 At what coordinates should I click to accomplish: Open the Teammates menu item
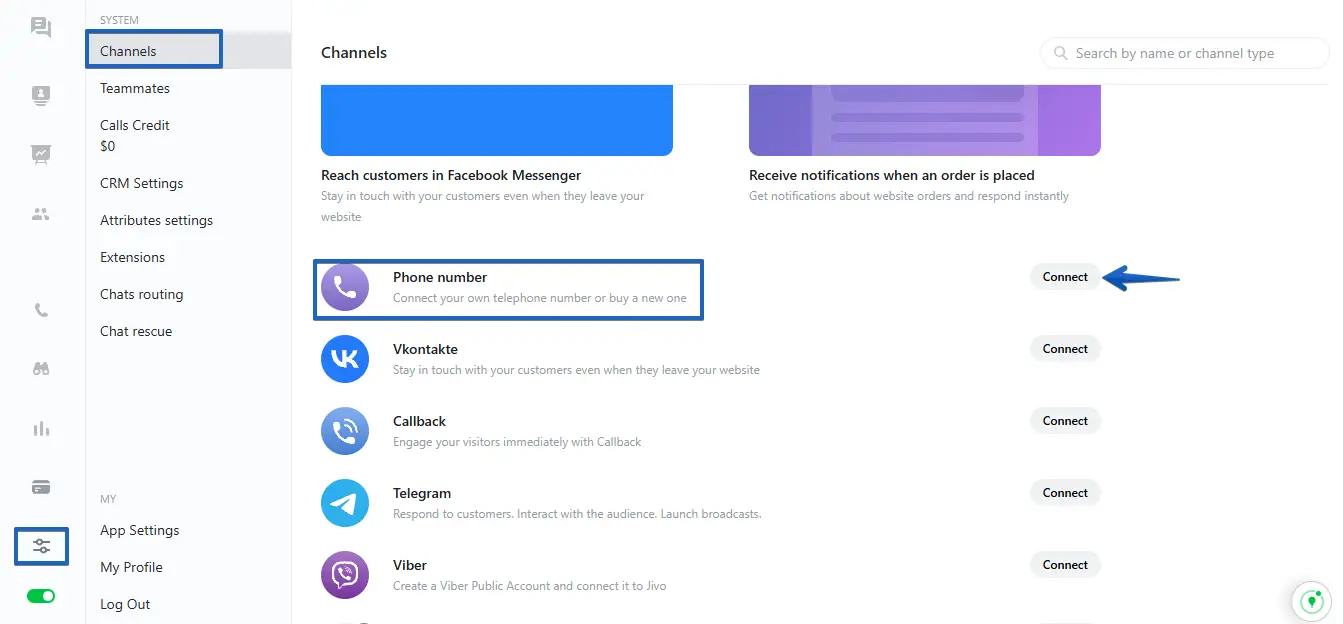point(135,88)
